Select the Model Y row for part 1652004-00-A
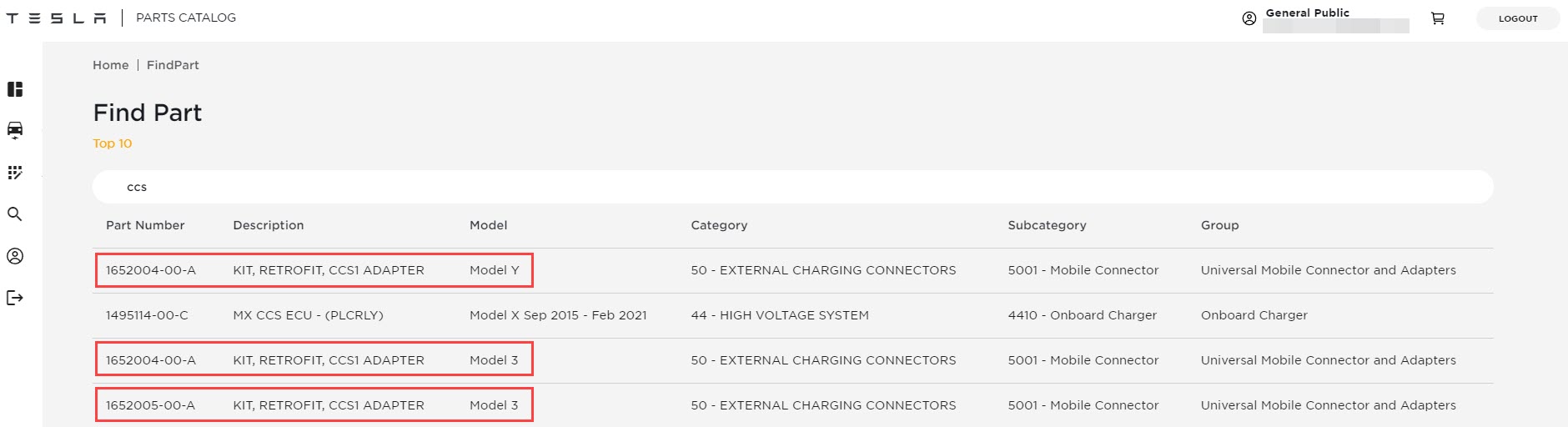Image resolution: width=1568 pixels, height=427 pixels. (314, 270)
